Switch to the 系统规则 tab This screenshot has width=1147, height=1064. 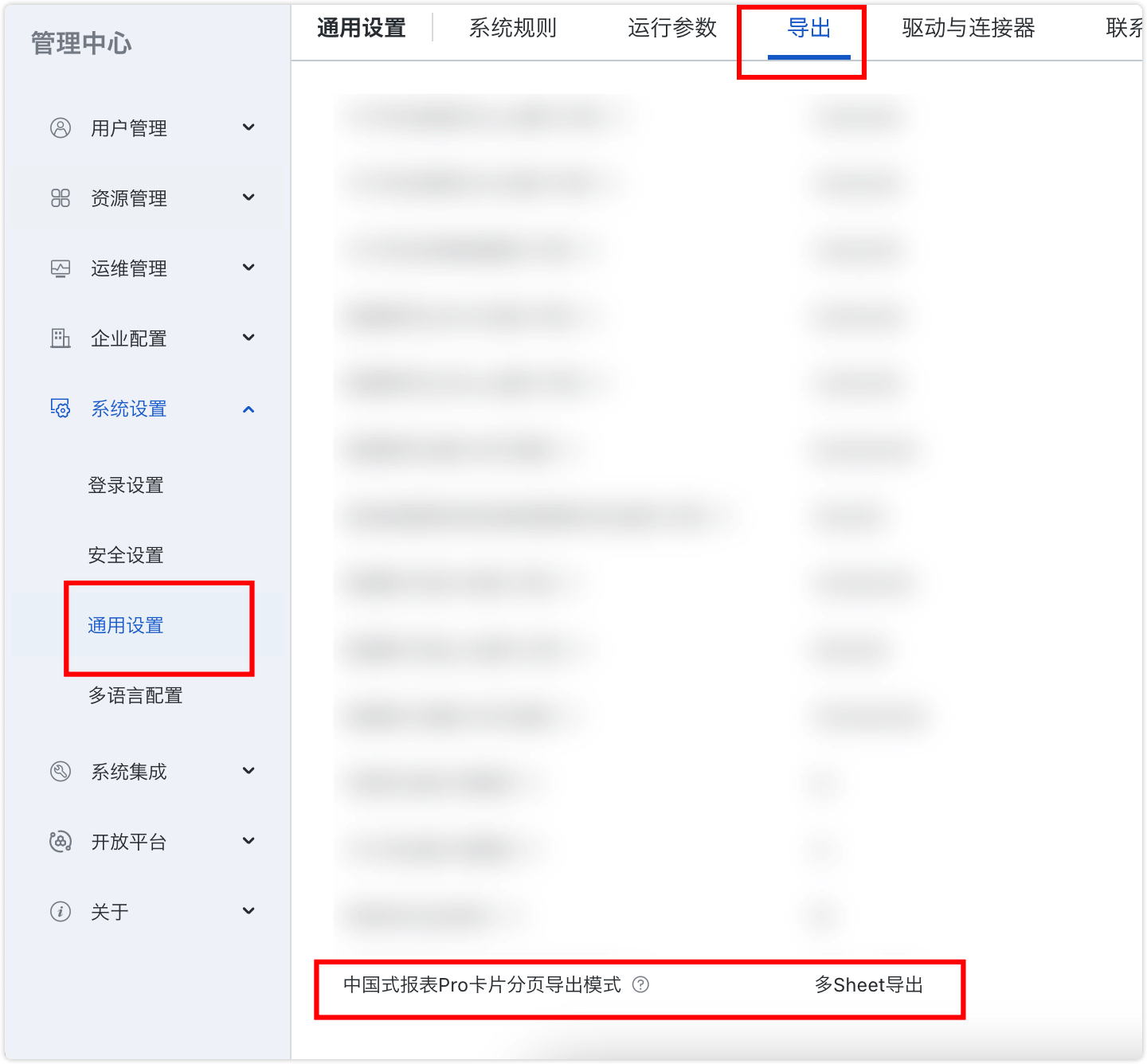point(513,28)
